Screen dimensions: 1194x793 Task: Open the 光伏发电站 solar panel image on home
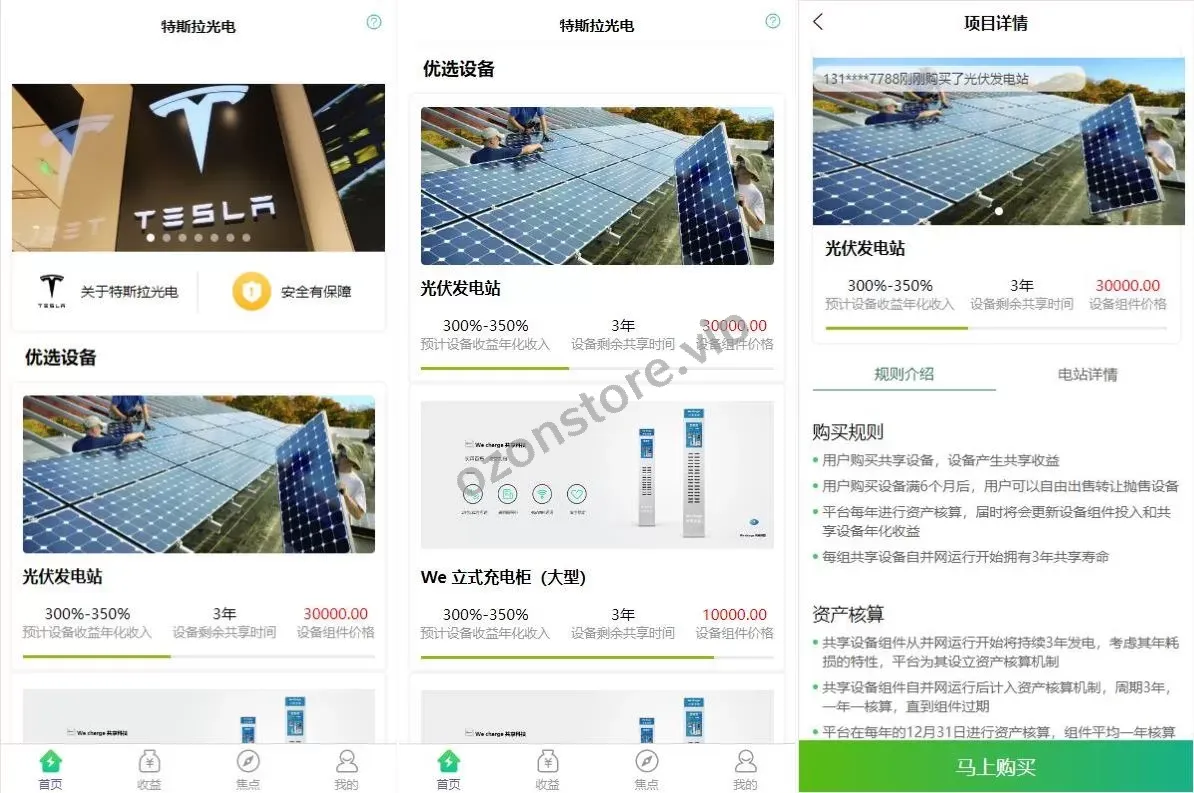pos(199,474)
